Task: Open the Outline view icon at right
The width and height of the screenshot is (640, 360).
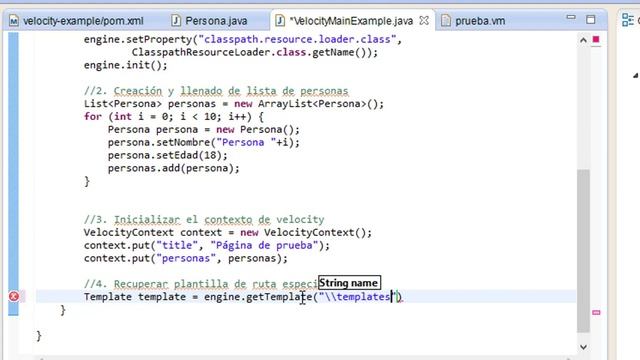Action: (x=628, y=20)
